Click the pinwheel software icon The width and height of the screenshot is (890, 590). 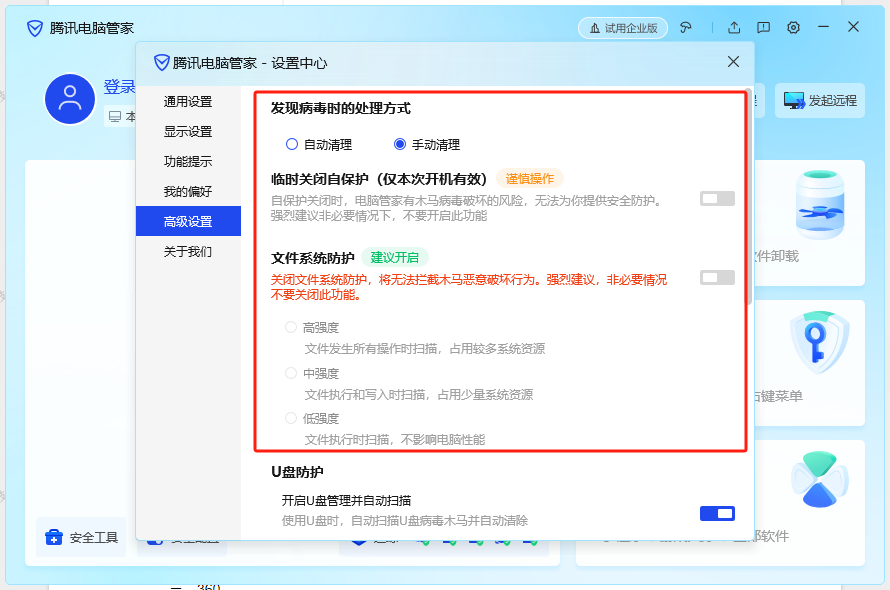[820, 480]
